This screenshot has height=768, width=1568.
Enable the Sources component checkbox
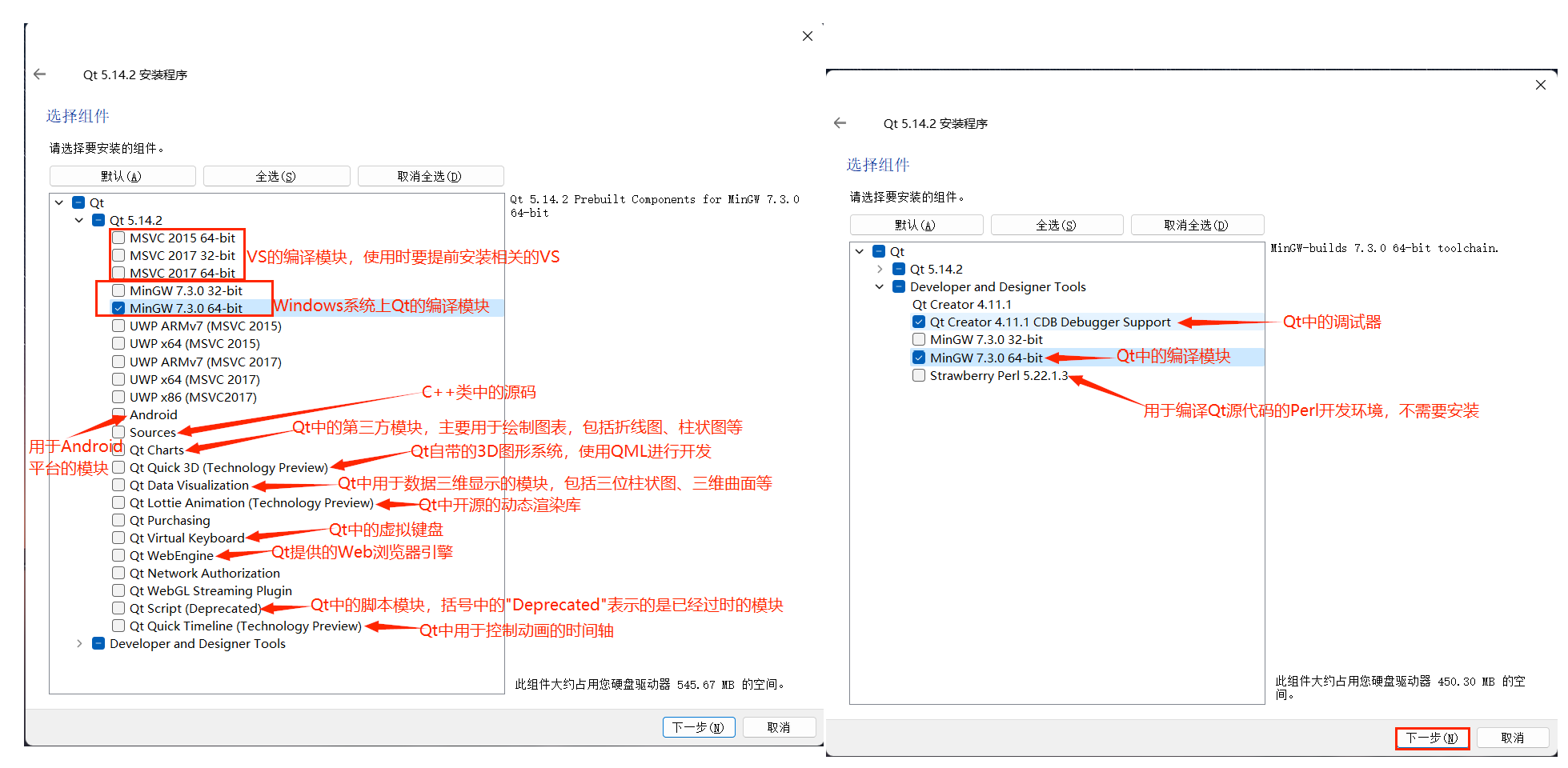pyautogui.click(x=118, y=432)
